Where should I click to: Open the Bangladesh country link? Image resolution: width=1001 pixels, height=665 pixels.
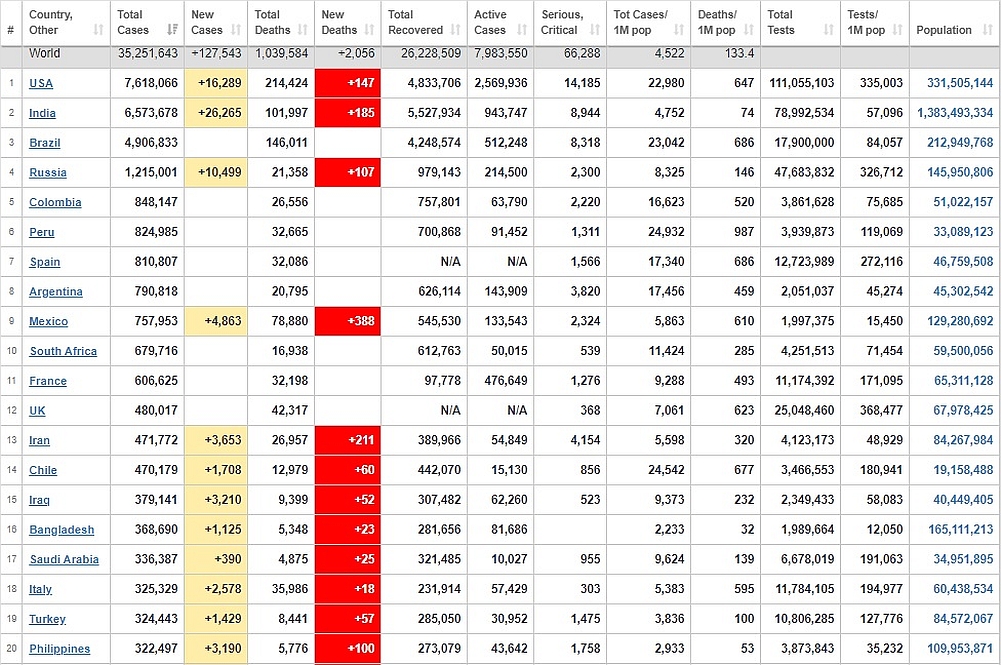point(61,530)
